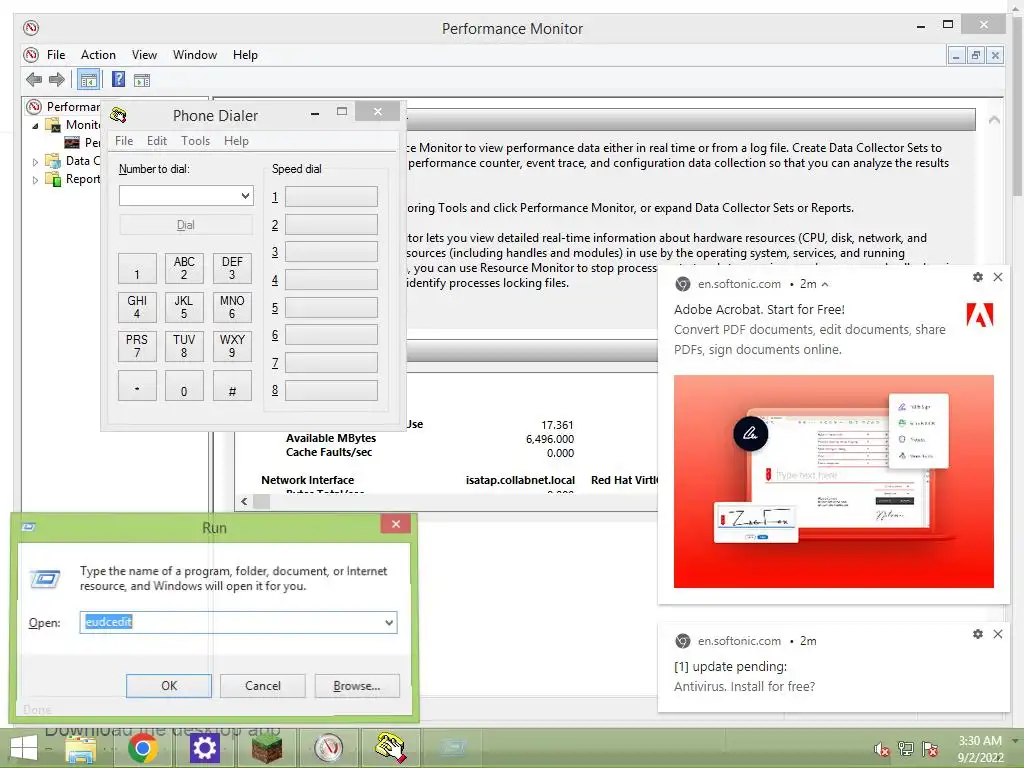Screen dimensions: 1024x768
Task: Click the Available MBytes value 6,496.000
Action: click(x=550, y=439)
